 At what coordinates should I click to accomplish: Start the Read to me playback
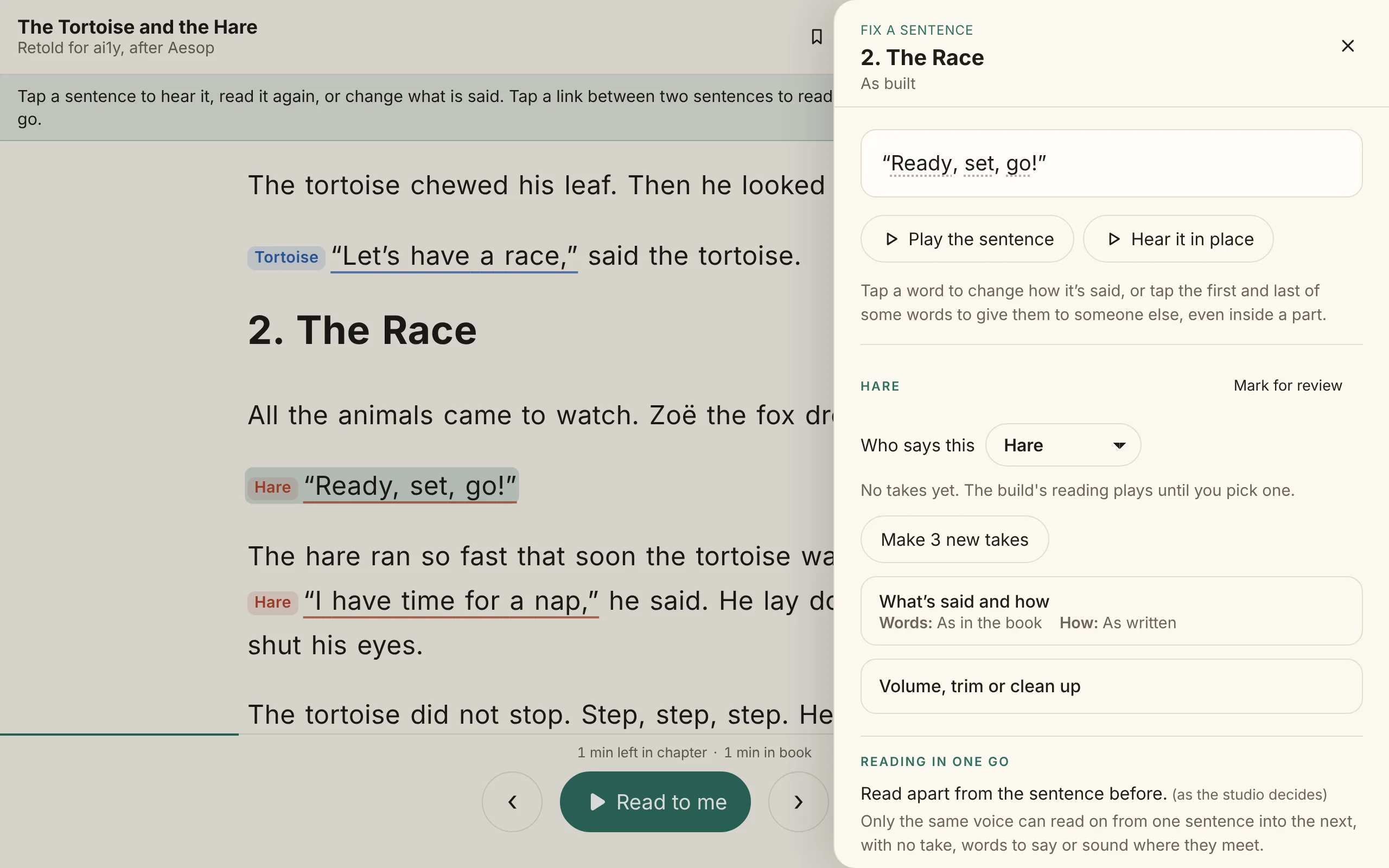[655, 801]
